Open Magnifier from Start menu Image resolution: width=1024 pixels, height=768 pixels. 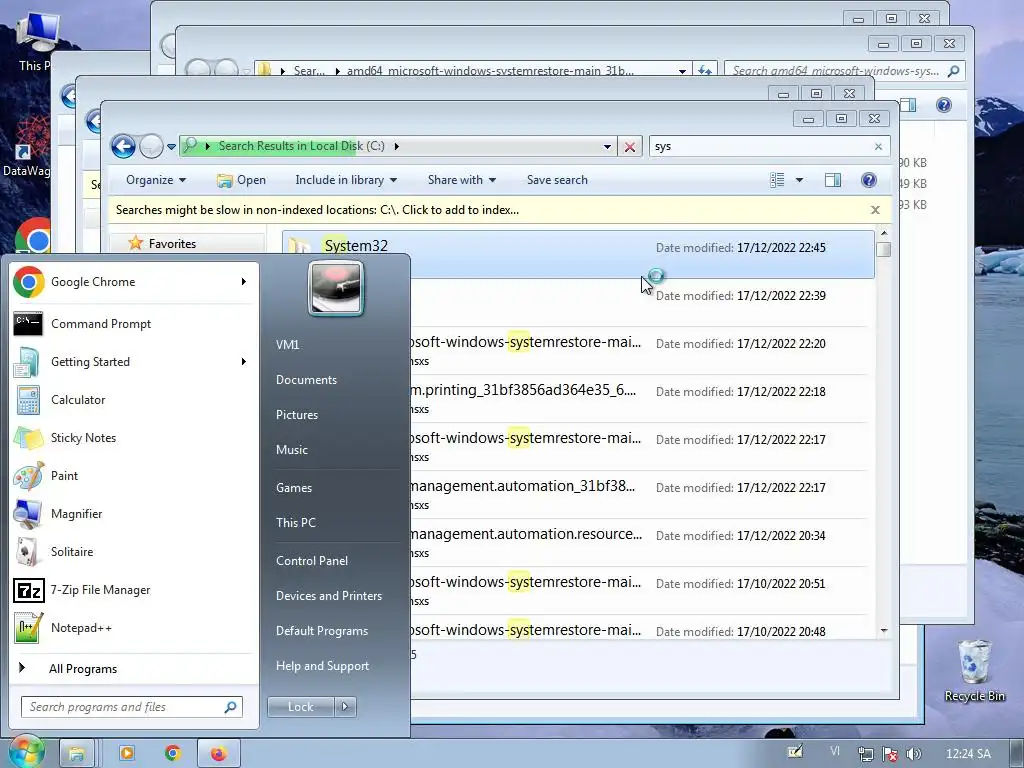[133, 514]
